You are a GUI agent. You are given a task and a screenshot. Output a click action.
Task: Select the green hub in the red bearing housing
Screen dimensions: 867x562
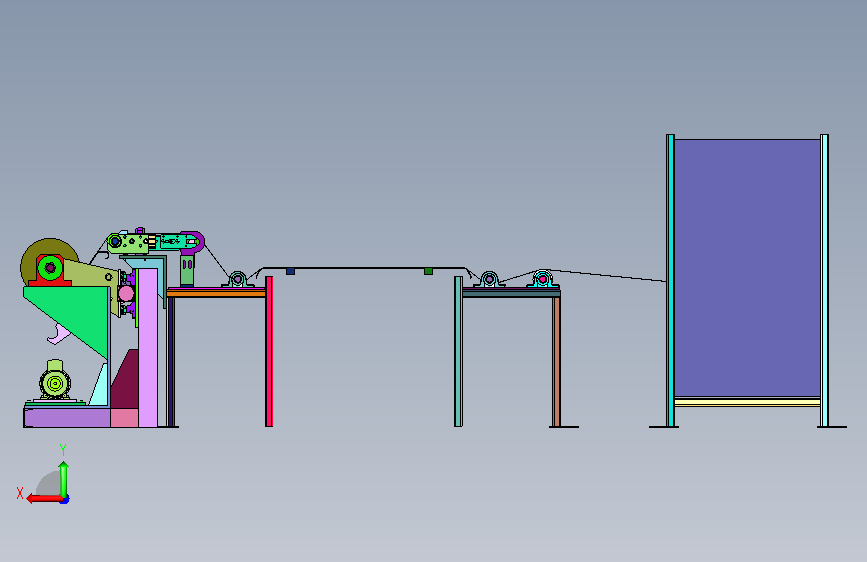pos(50,268)
